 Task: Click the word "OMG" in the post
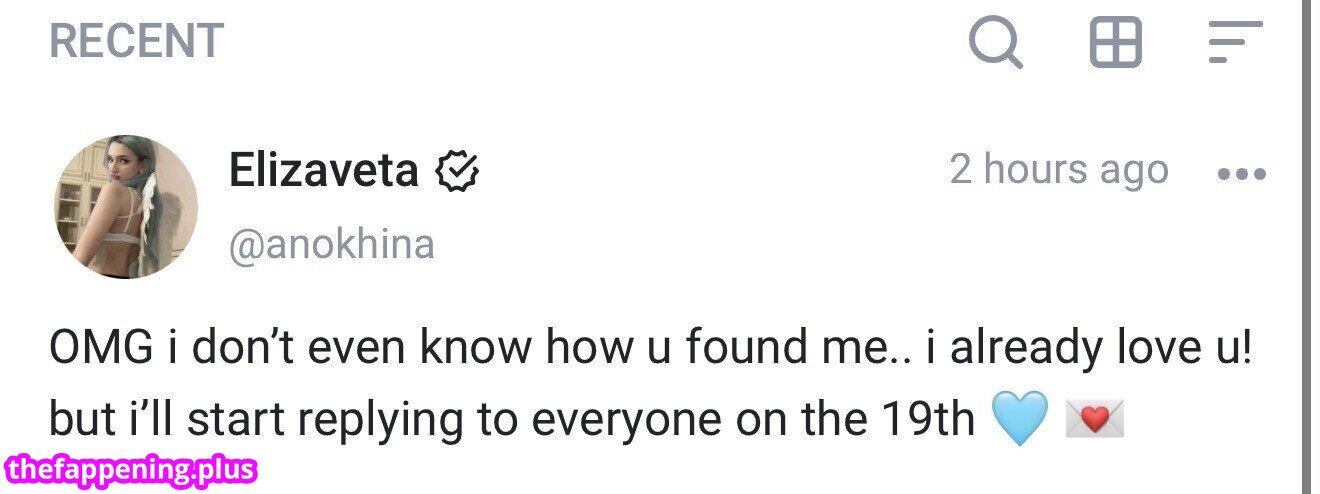point(100,347)
